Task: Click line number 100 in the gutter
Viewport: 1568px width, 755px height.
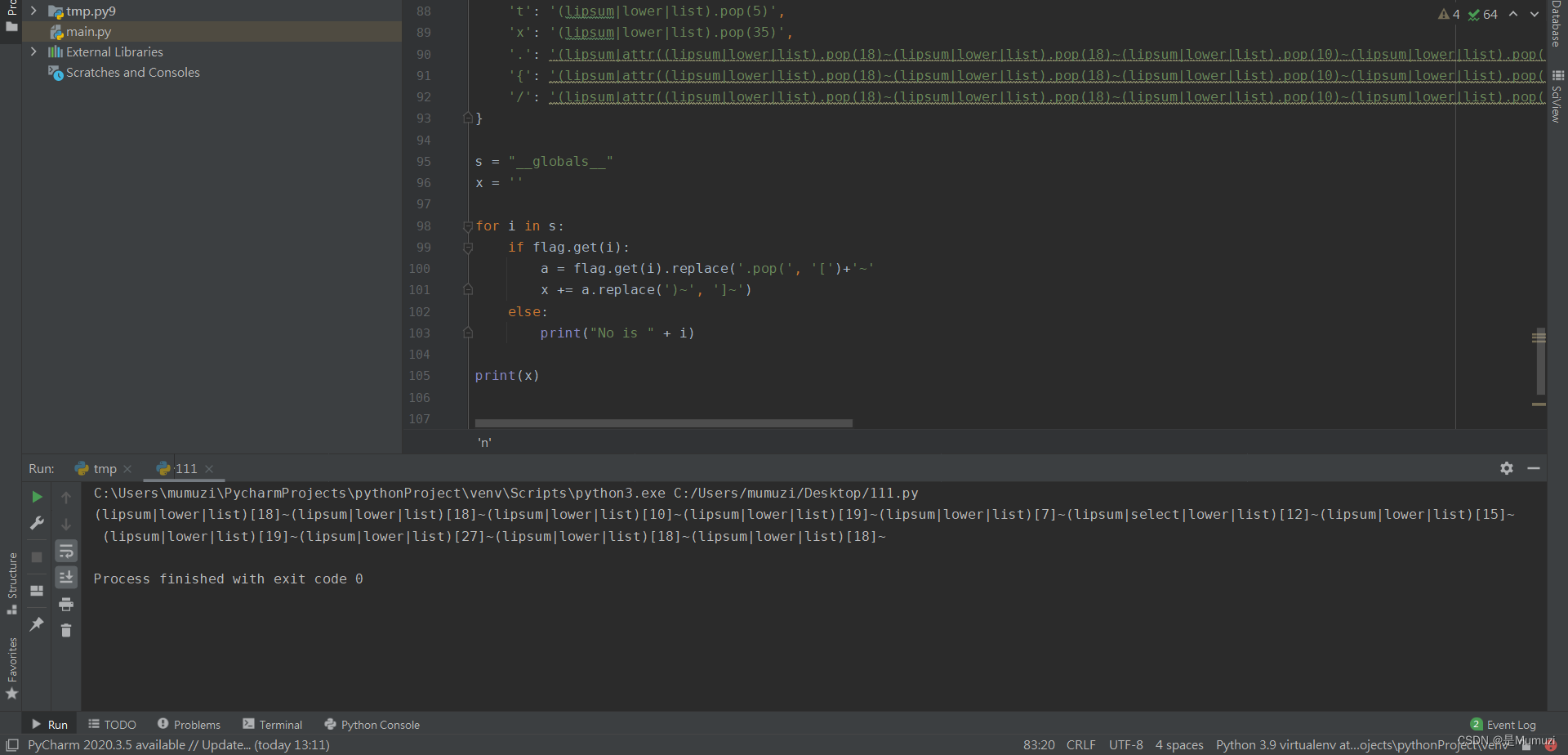Action: point(419,269)
